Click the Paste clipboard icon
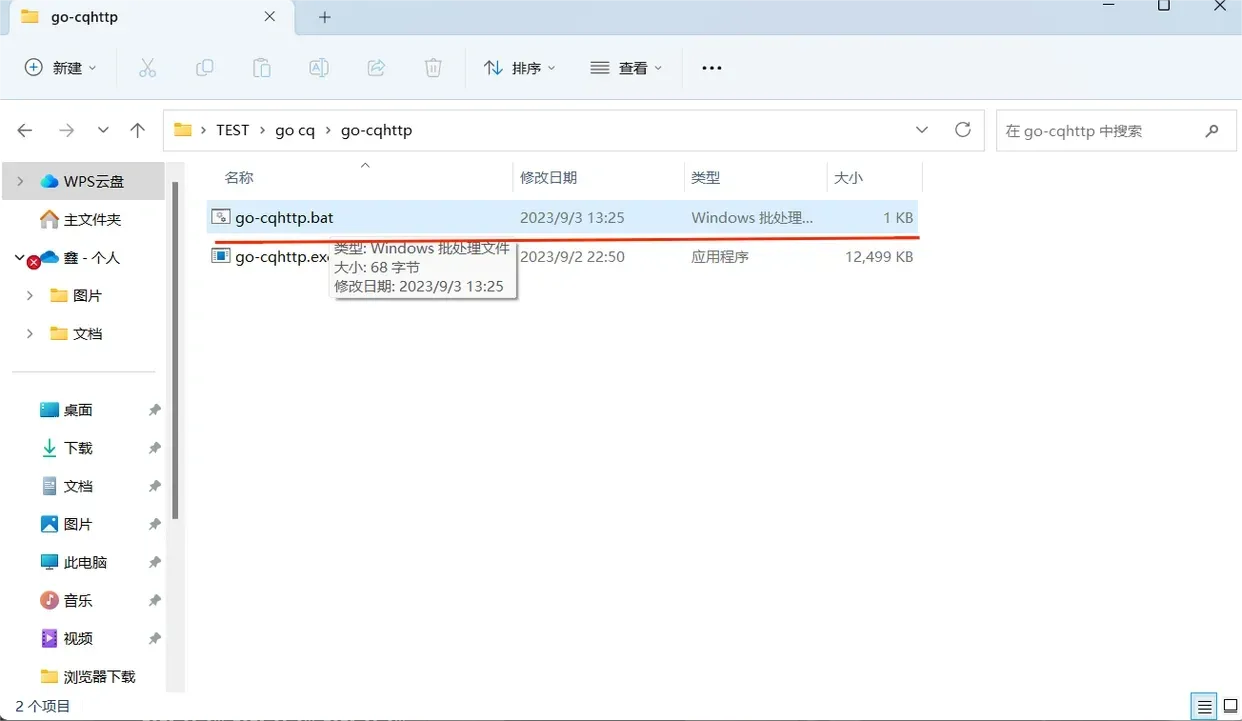The image size is (1242, 721). tap(261, 68)
